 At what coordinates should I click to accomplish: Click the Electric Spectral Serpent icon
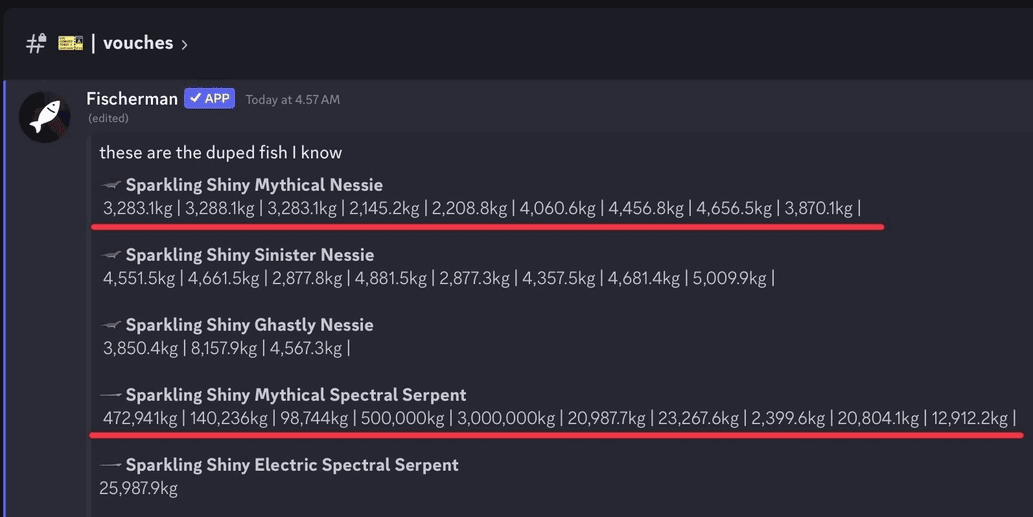click(x=111, y=465)
